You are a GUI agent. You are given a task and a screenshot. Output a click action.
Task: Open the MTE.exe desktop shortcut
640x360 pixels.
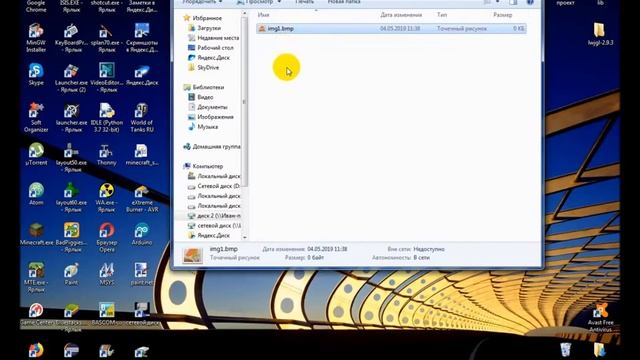click(36, 277)
